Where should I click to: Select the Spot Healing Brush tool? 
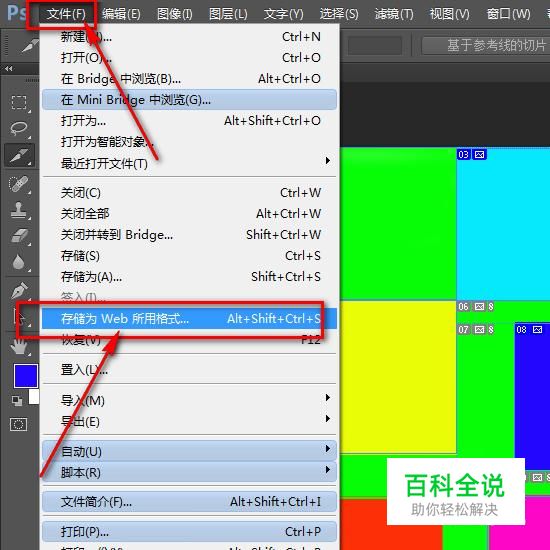(x=19, y=184)
